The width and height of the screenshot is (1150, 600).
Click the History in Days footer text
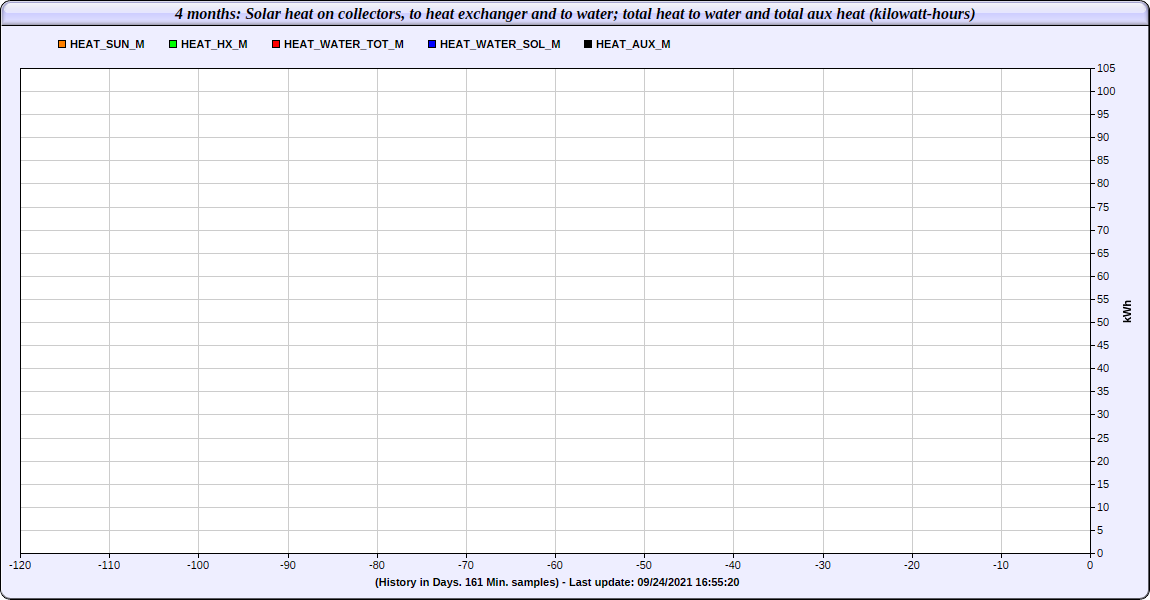coord(557,582)
